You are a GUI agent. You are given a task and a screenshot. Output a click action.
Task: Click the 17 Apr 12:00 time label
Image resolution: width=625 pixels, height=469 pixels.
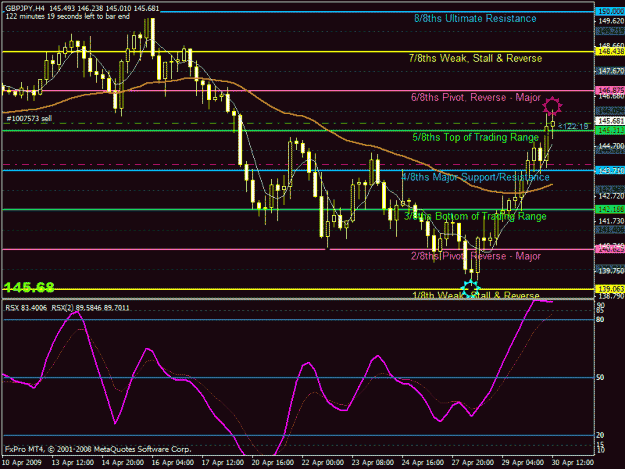(223, 463)
